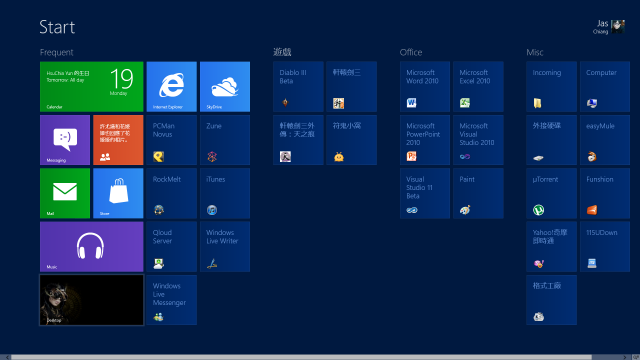Select the Misc group heading
Image resolution: width=640 pixels, height=360 pixels.
(534, 52)
